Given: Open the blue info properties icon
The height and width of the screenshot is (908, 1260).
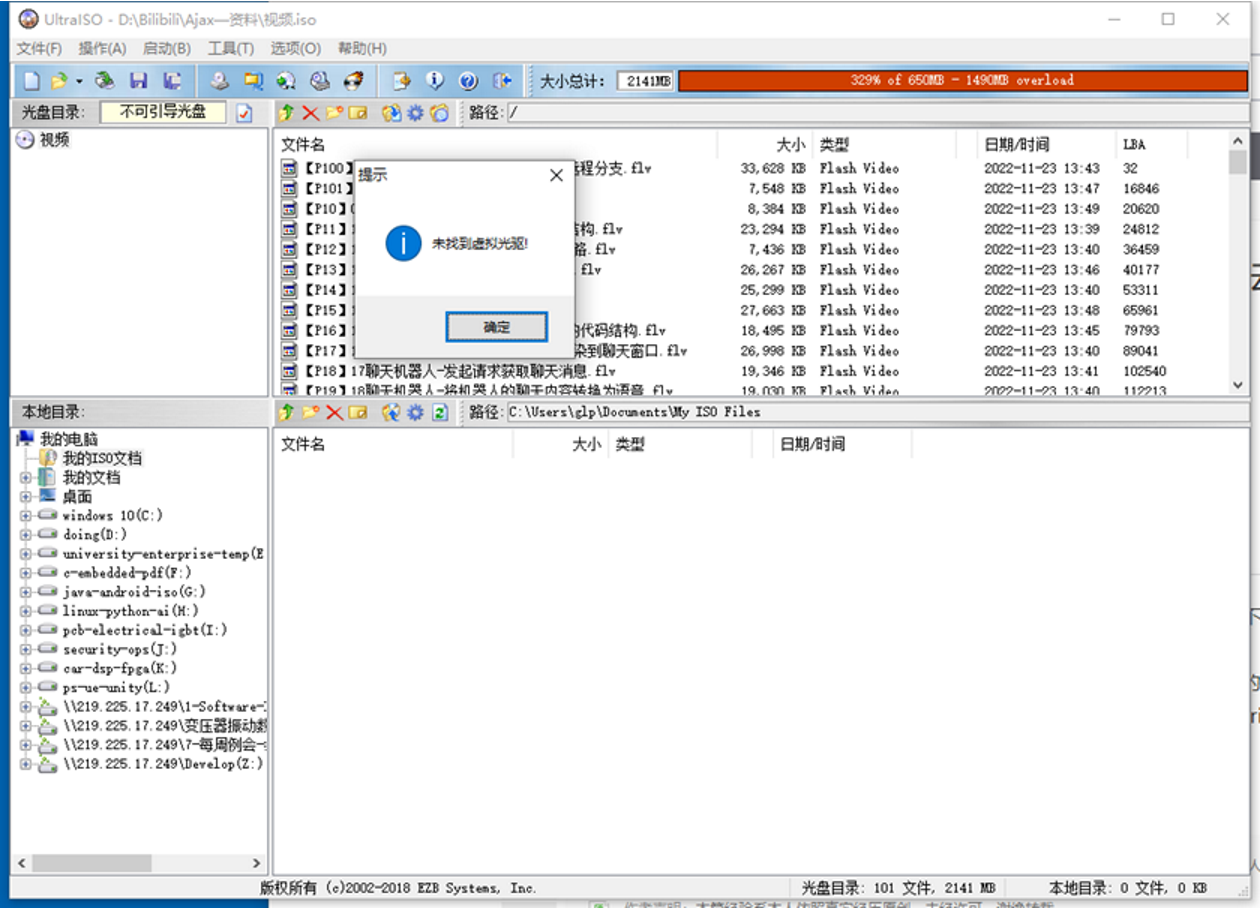Looking at the screenshot, I should (x=435, y=81).
